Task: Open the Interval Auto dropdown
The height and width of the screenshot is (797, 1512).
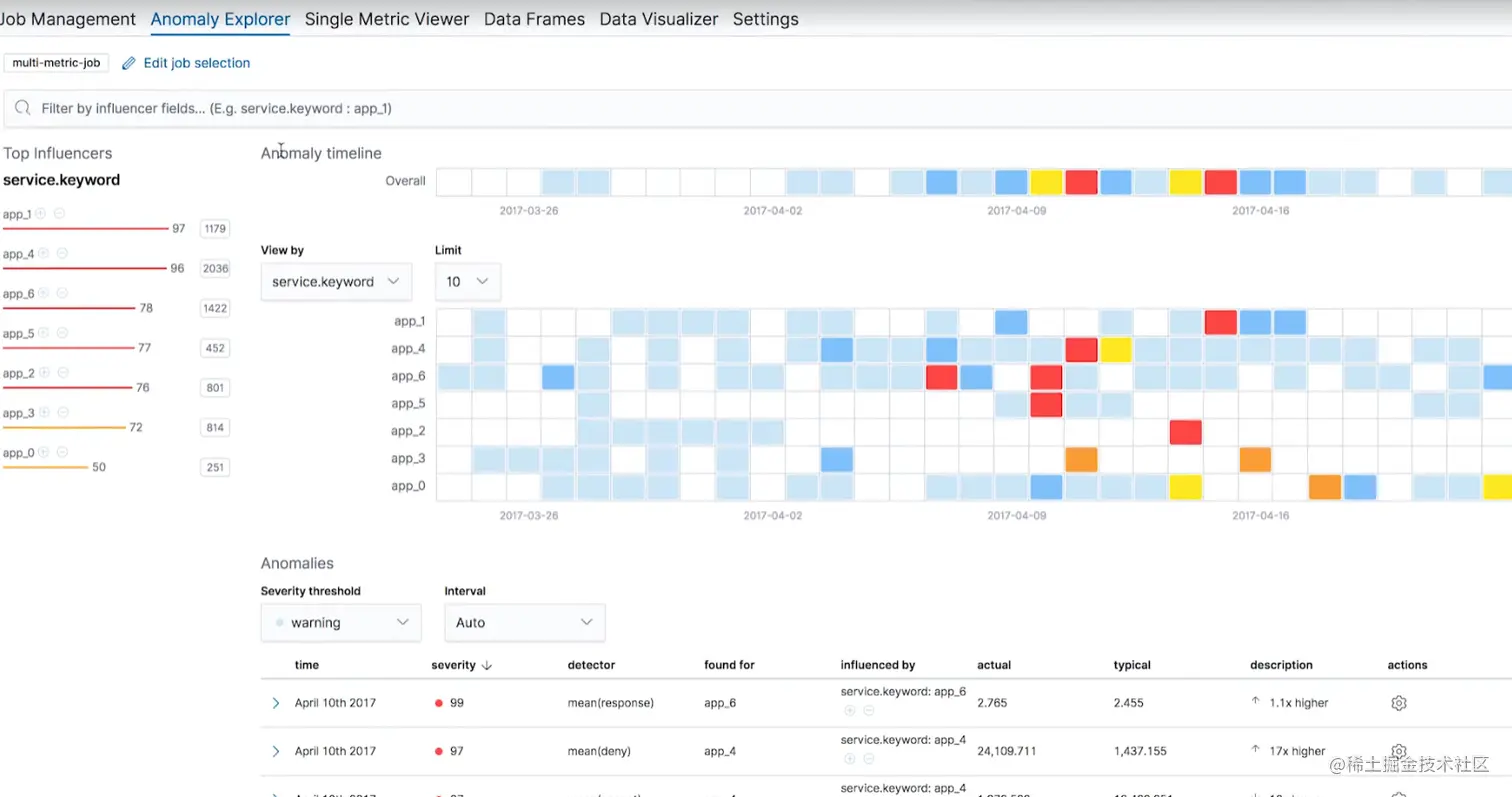Action: coord(525,622)
